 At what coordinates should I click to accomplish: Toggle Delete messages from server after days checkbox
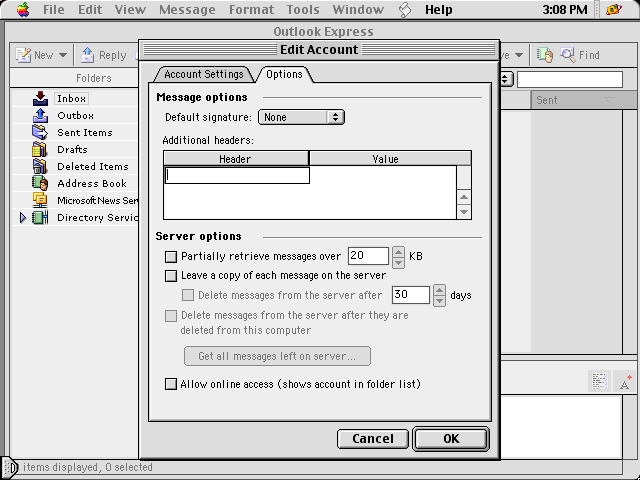coord(188,295)
